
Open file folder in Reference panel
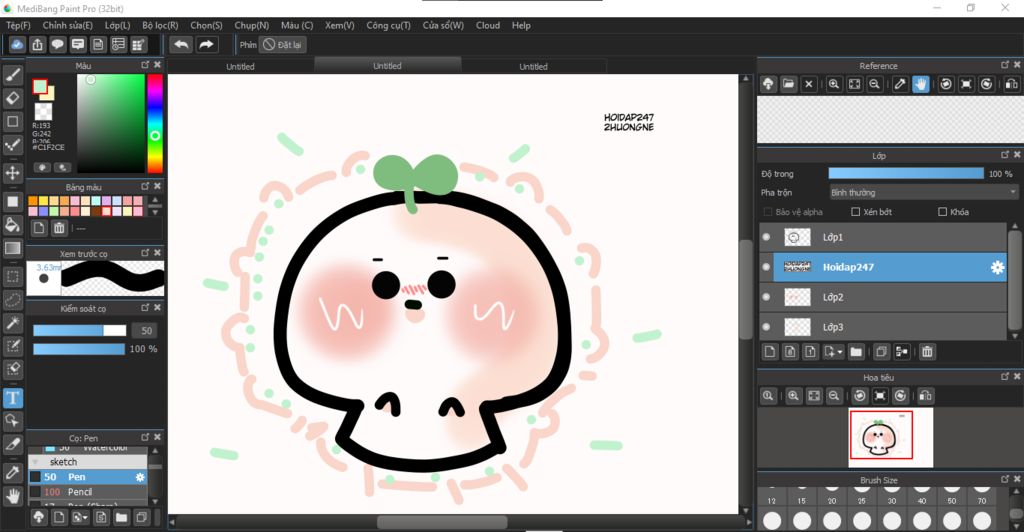click(x=788, y=84)
